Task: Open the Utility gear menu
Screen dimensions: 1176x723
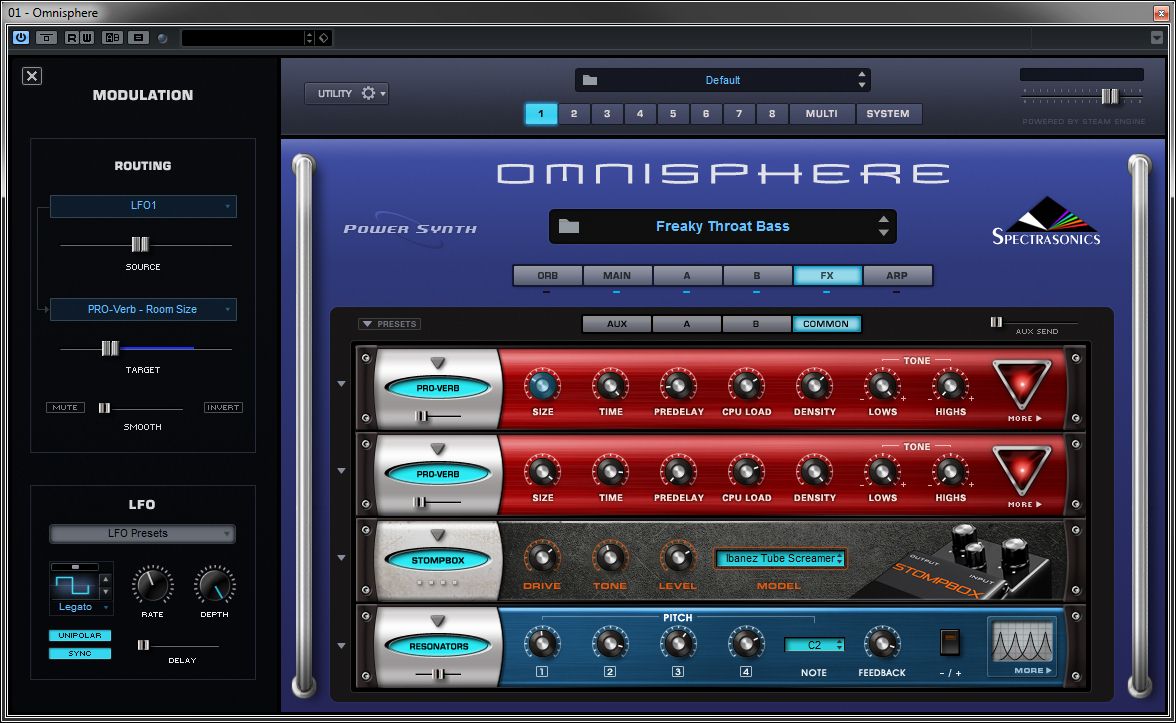Action: [x=346, y=93]
